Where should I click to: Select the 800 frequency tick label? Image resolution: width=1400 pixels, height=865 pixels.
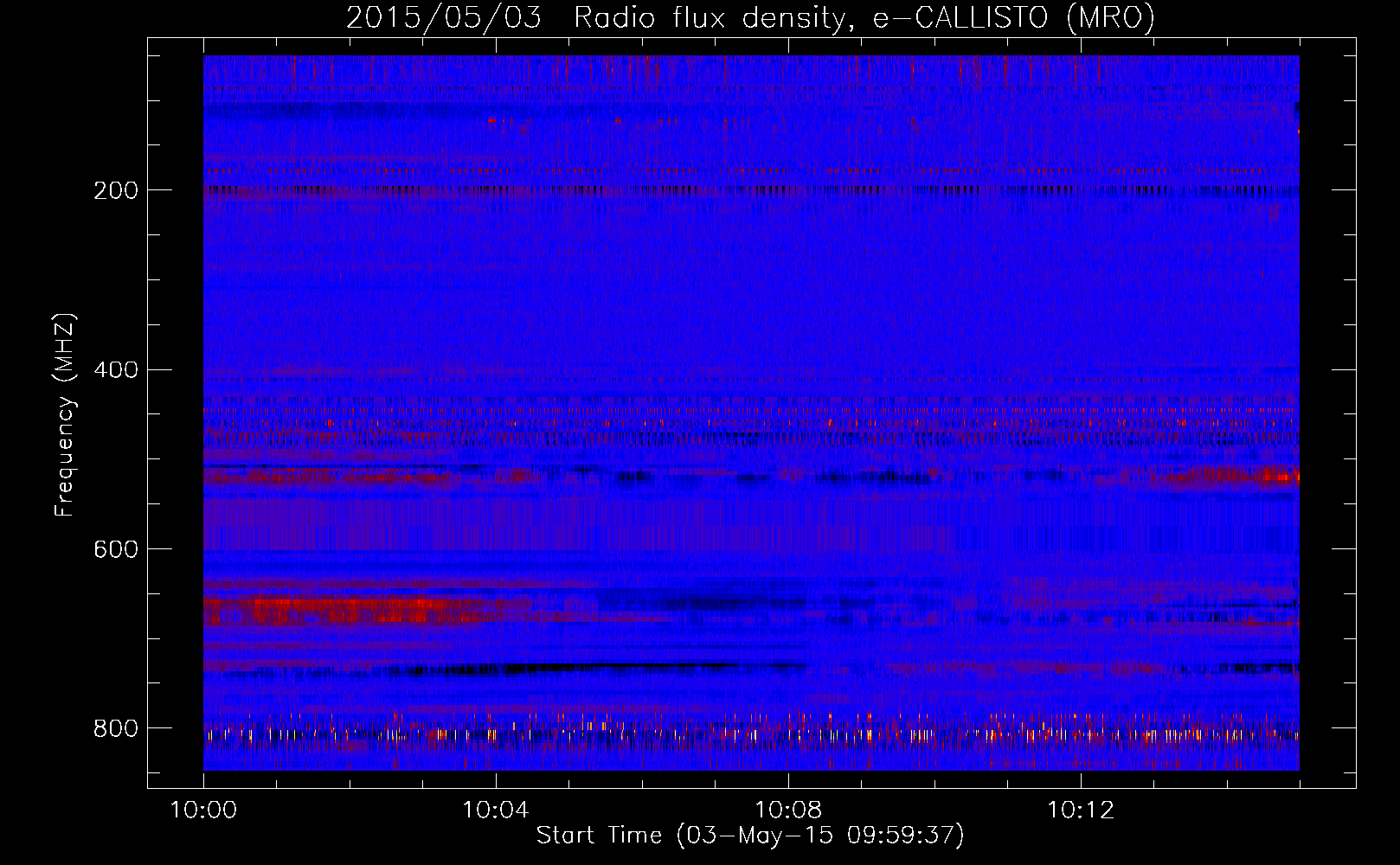click(x=116, y=728)
